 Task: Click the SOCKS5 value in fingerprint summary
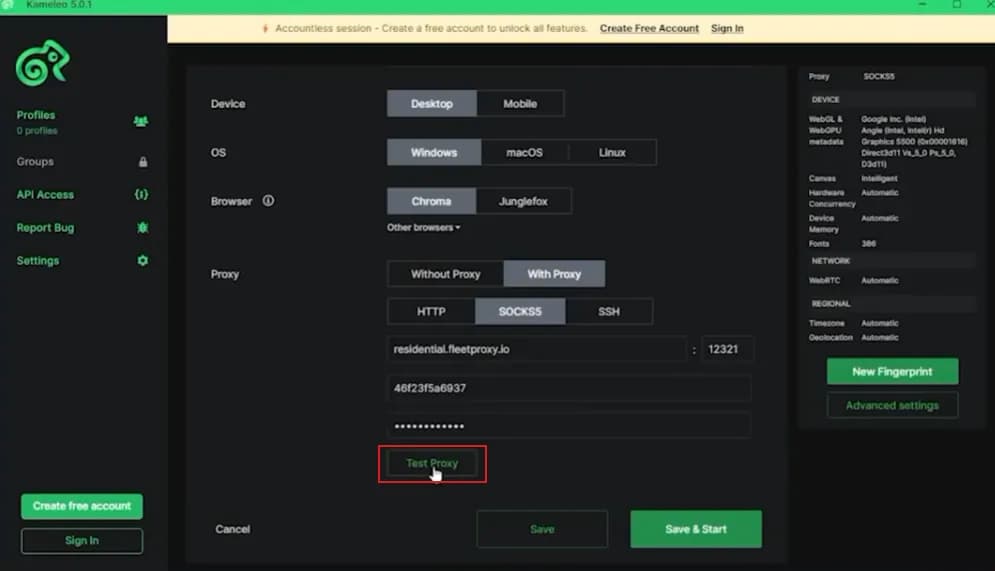(879, 76)
